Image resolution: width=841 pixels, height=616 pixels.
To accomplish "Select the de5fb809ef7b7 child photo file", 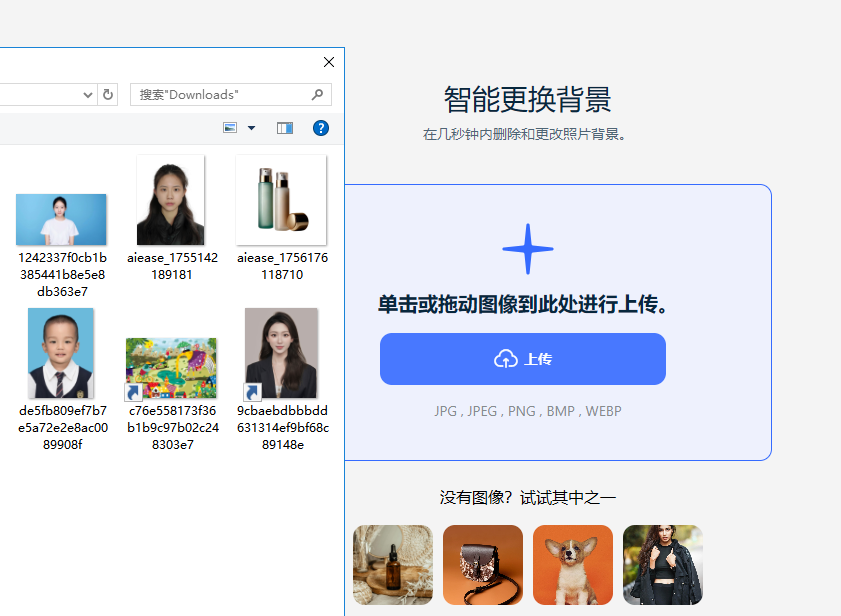I will coord(61,354).
